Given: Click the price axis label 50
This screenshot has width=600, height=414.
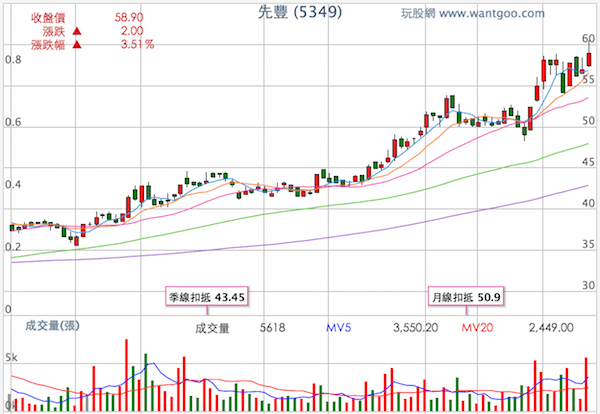Looking at the screenshot, I should pyautogui.click(x=589, y=121).
